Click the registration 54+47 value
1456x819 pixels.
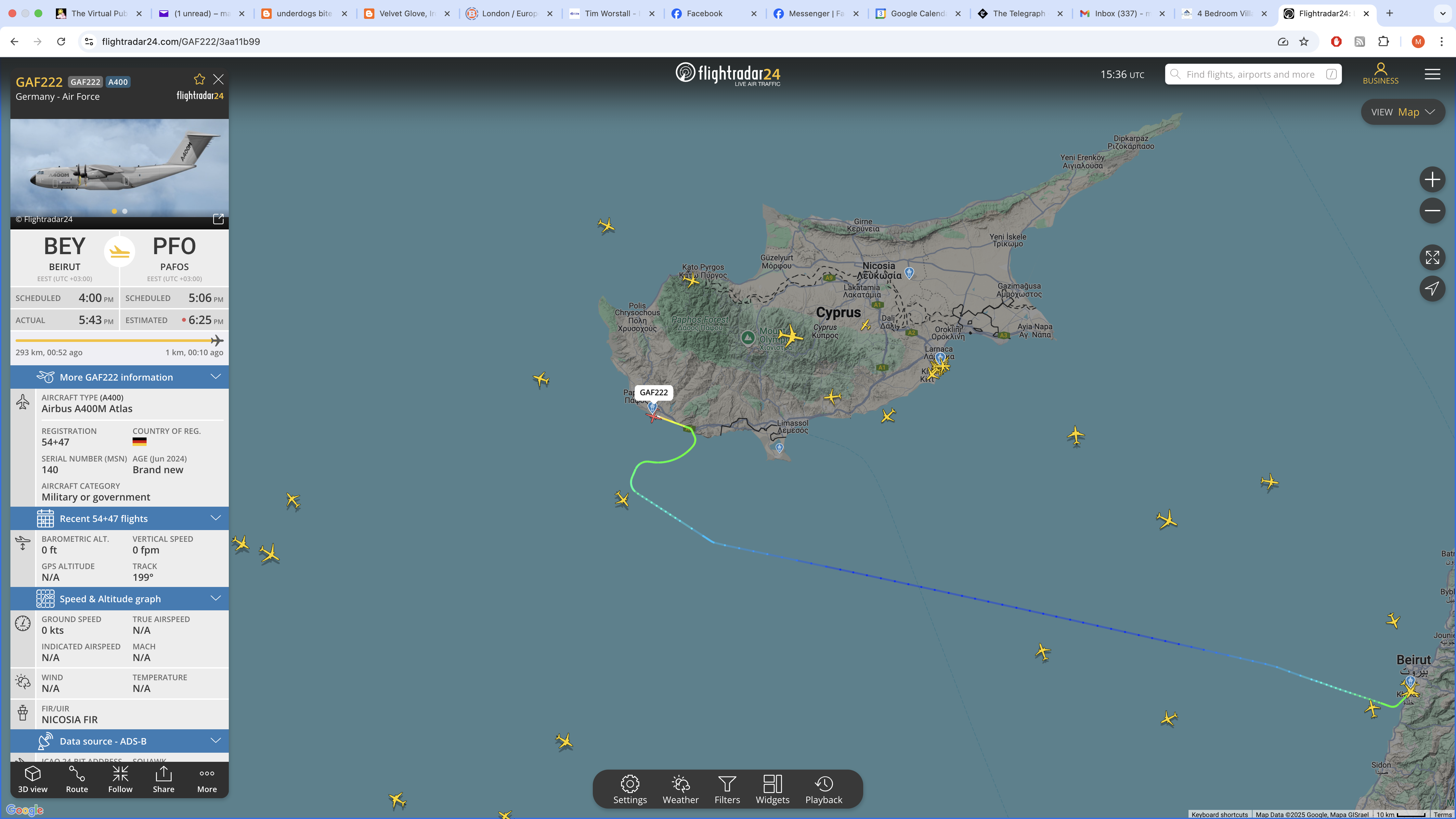tap(55, 442)
